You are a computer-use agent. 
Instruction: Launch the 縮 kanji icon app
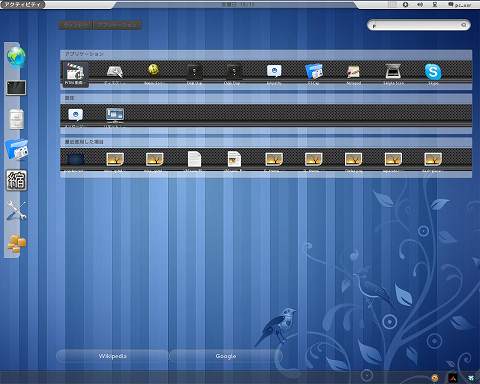click(x=16, y=180)
